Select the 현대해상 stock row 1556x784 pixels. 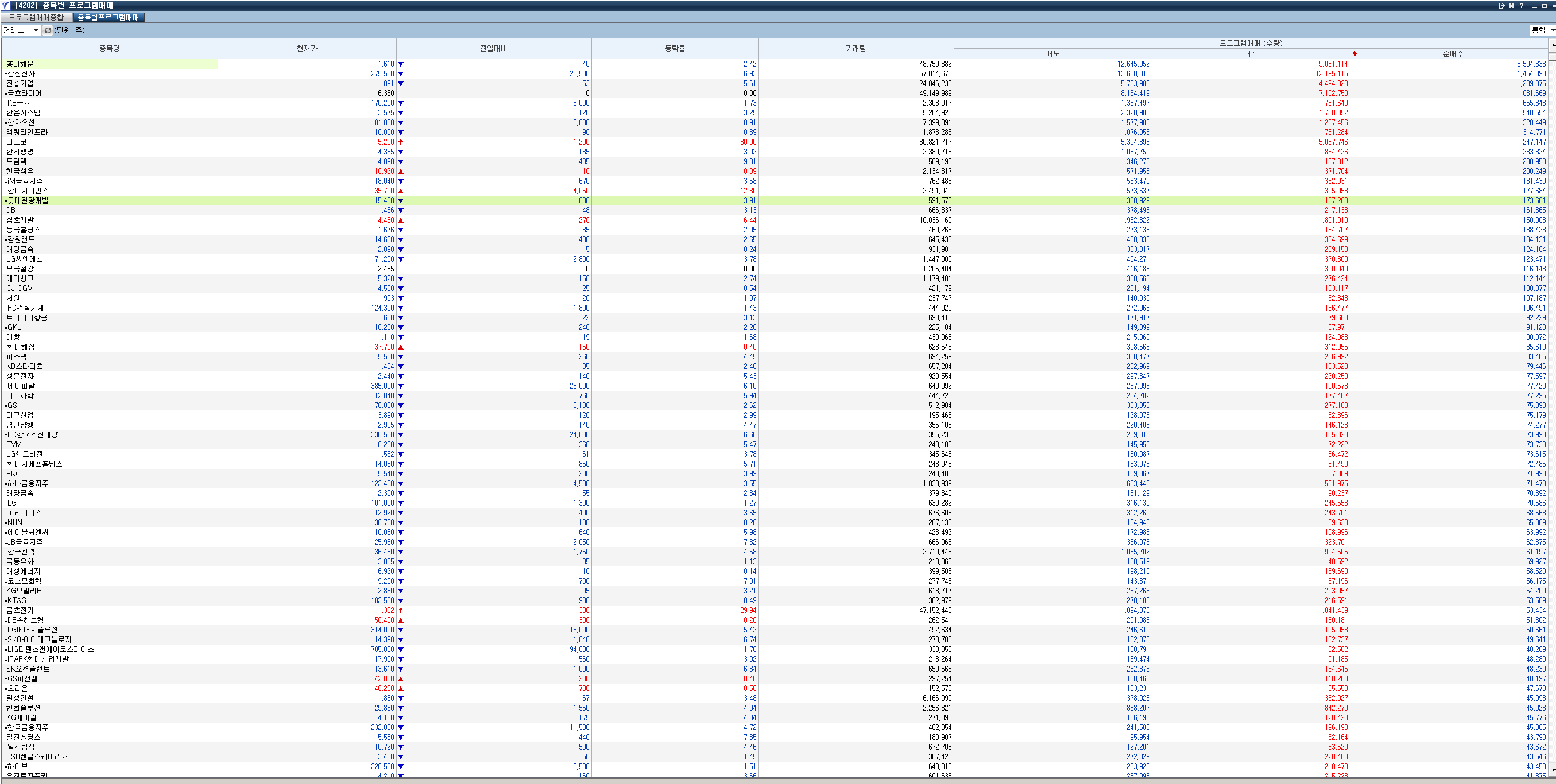pos(775,347)
